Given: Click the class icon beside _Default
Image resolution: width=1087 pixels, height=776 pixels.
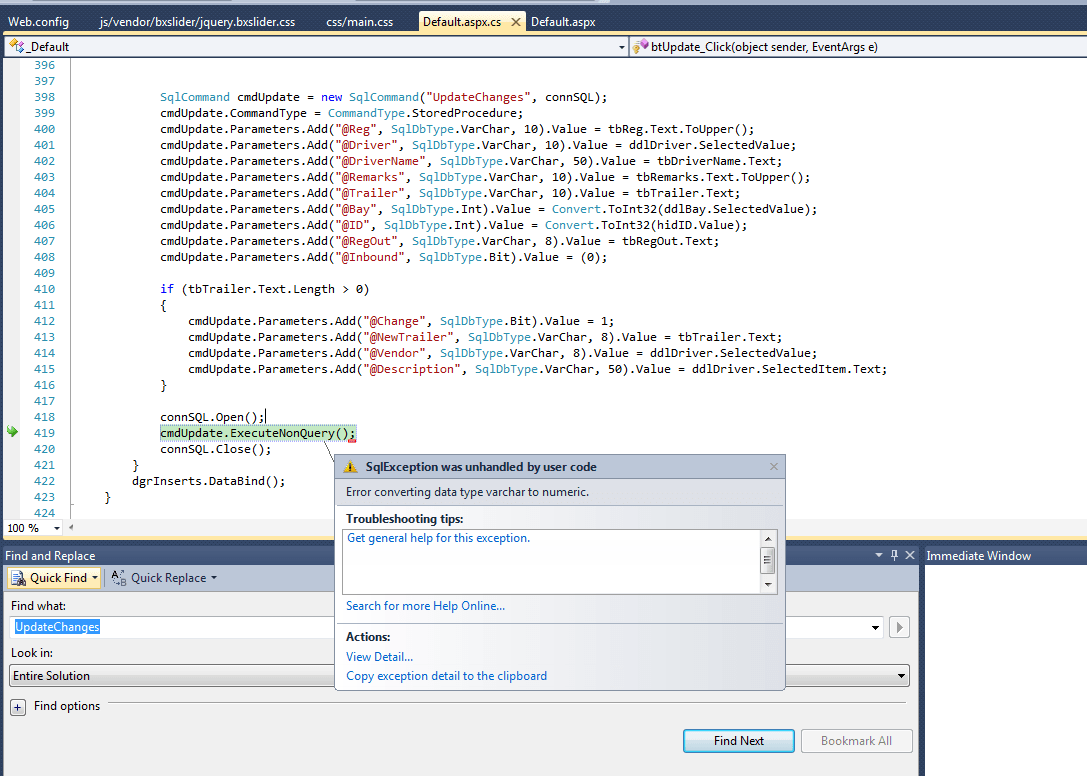Looking at the screenshot, I should [x=17, y=46].
